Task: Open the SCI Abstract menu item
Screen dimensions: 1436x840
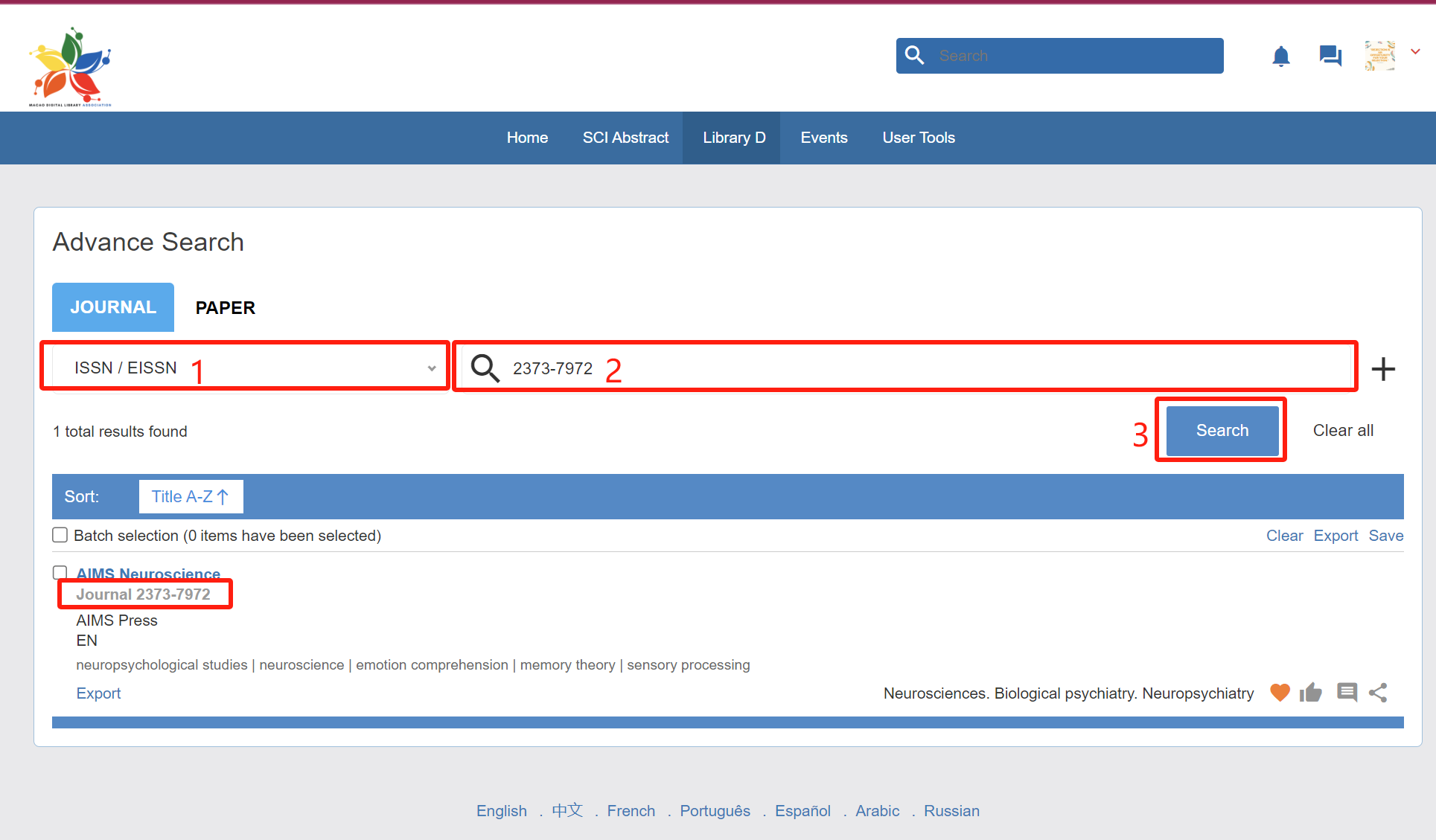Action: 625,138
